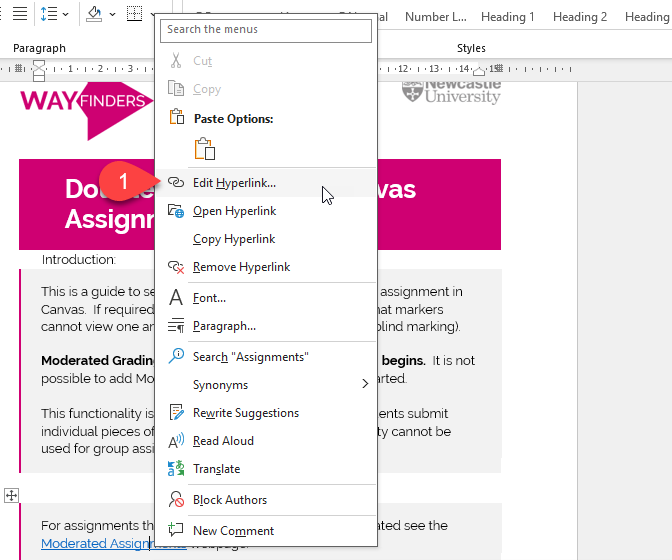This screenshot has height=560, width=672.
Task: Click the Paste Options clipboard icon
Action: pyautogui.click(x=205, y=149)
